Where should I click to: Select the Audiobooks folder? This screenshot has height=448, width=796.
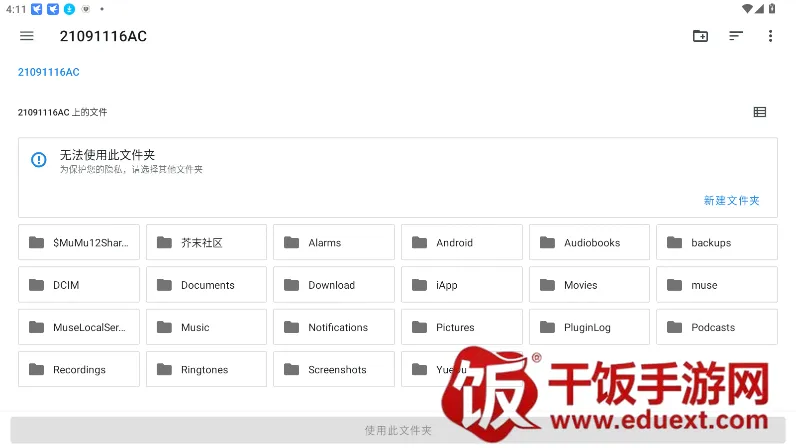click(589, 243)
